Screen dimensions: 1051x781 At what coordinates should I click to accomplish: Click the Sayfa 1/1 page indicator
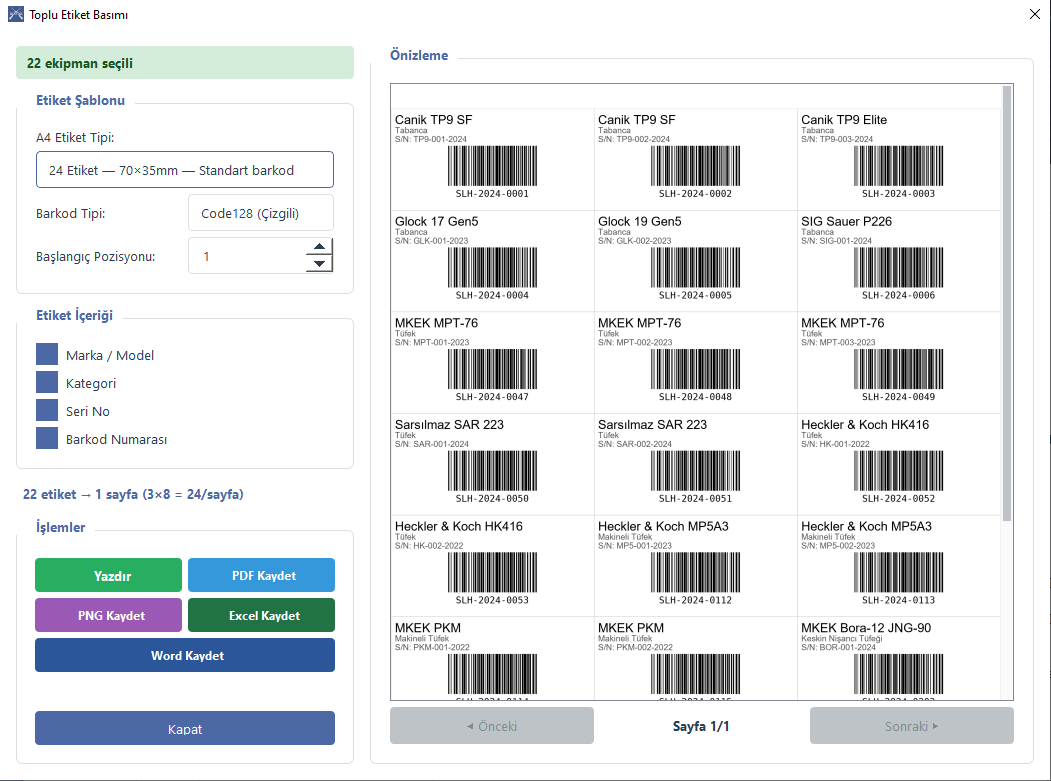[x=700, y=726]
